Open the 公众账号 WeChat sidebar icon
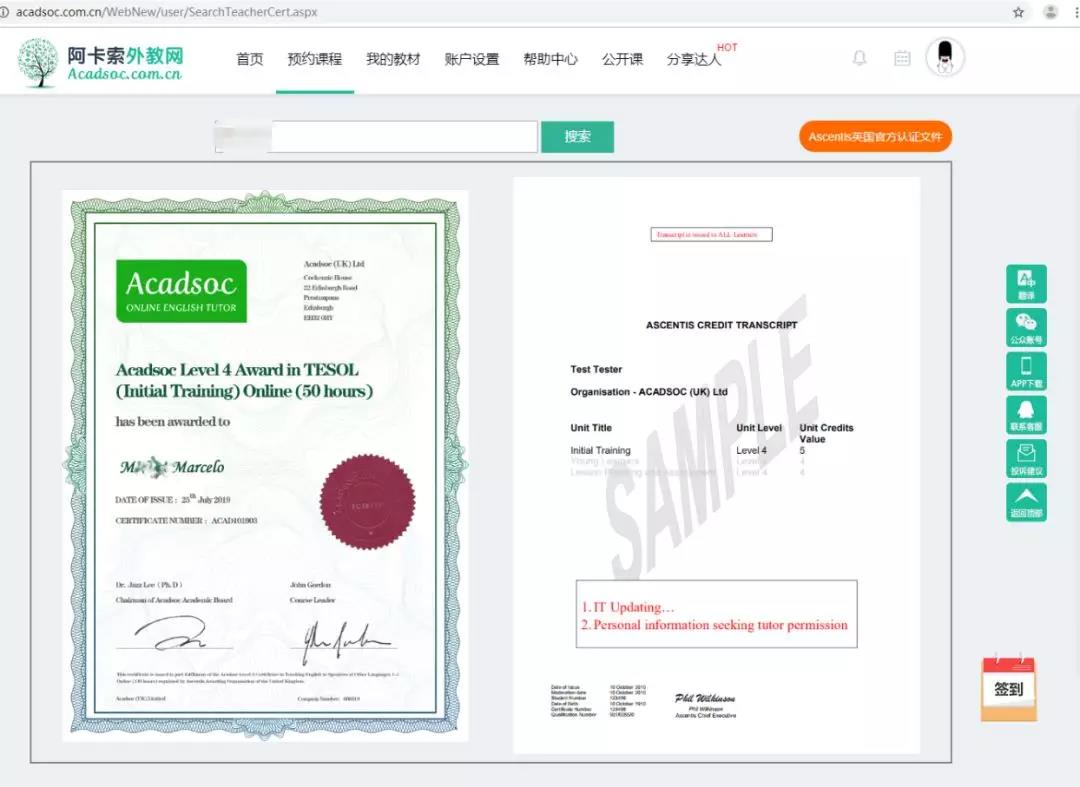Screen dimensions: 1080x787 (1026, 327)
